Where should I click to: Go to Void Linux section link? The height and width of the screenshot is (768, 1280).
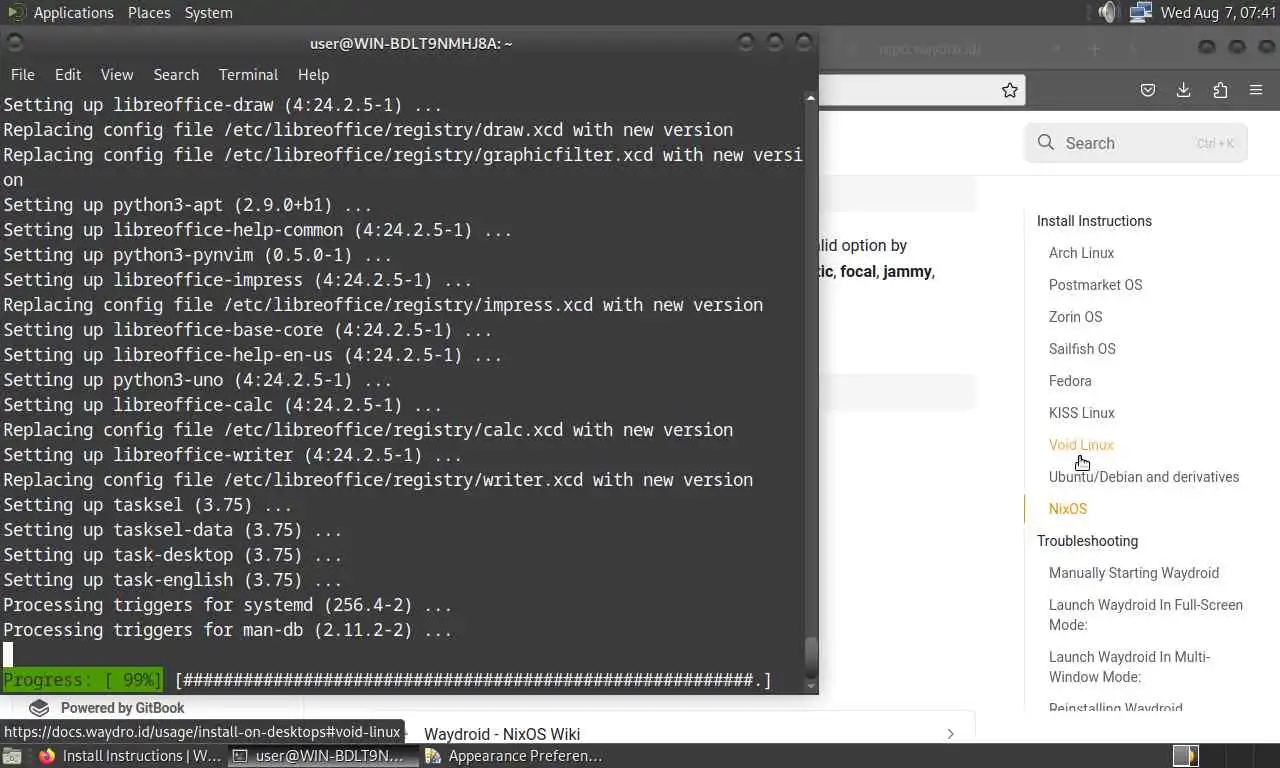pyautogui.click(x=1081, y=445)
